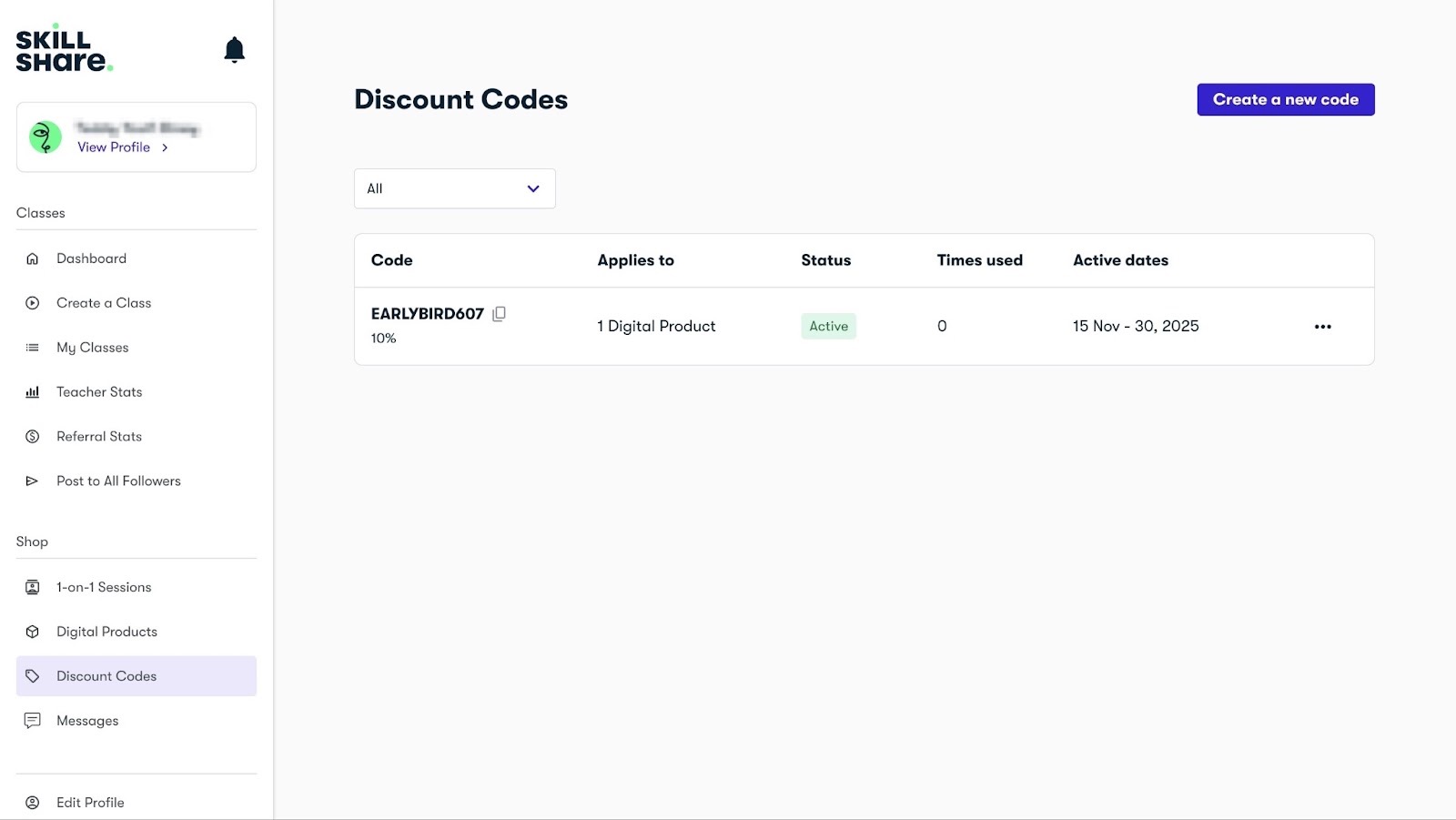Click the Times used value 0

(x=942, y=327)
